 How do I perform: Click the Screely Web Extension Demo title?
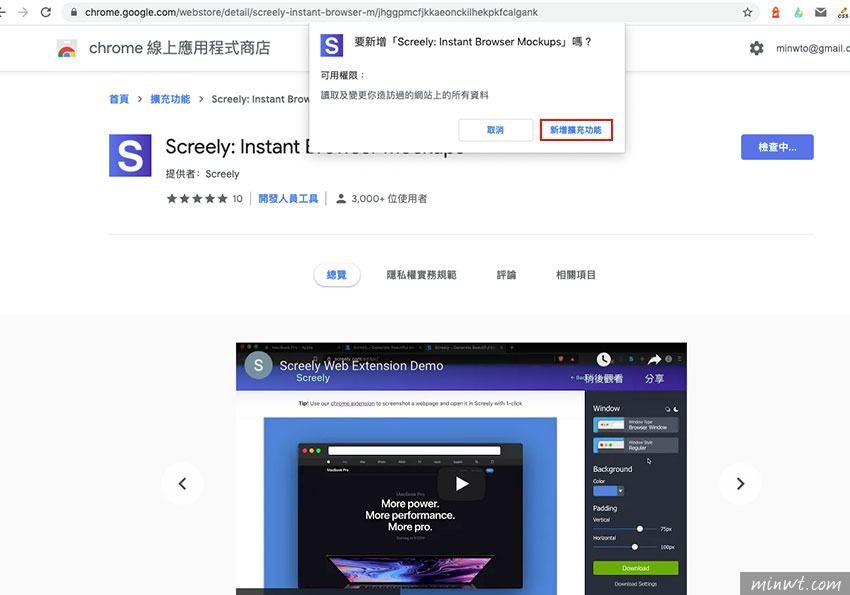(x=361, y=366)
